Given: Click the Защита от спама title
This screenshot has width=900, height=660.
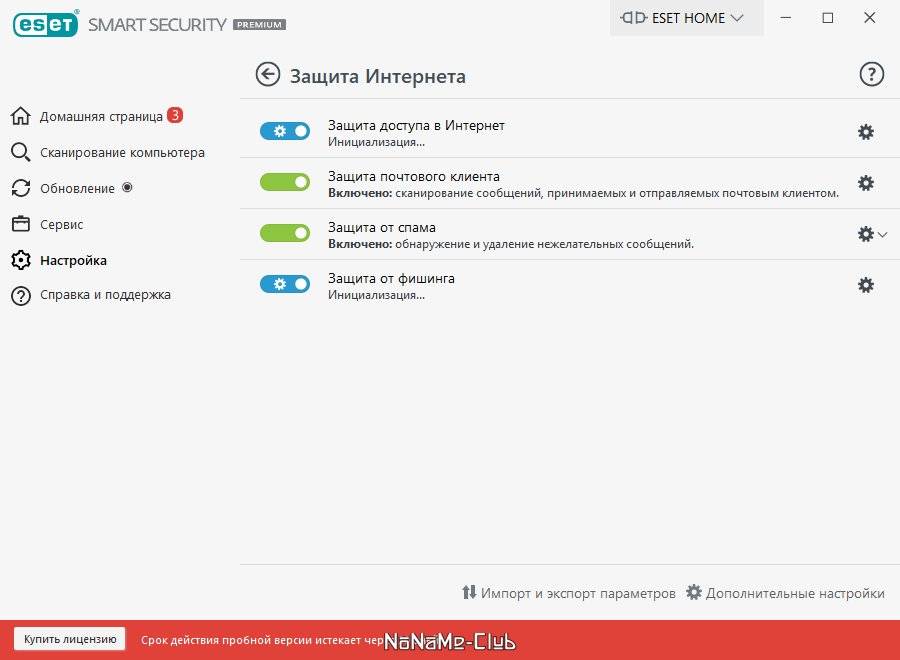Looking at the screenshot, I should pos(382,227).
